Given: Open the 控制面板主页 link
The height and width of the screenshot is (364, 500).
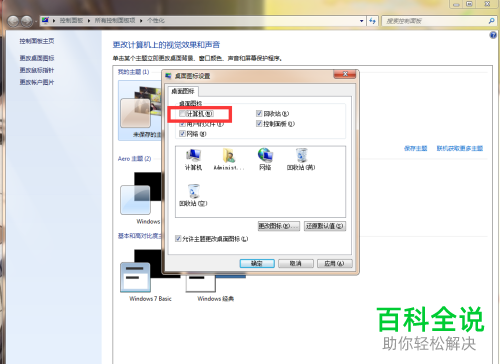Looking at the screenshot, I should pos(37,41).
